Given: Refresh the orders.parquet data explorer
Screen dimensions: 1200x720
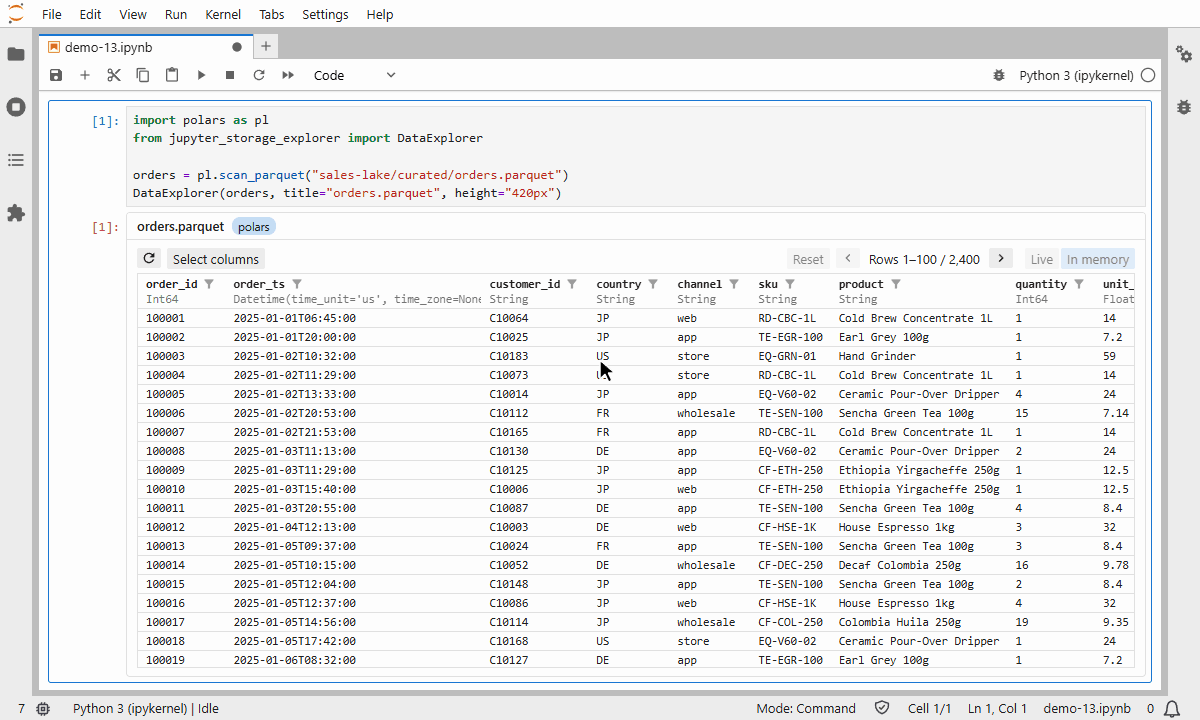Looking at the screenshot, I should 149,258.
